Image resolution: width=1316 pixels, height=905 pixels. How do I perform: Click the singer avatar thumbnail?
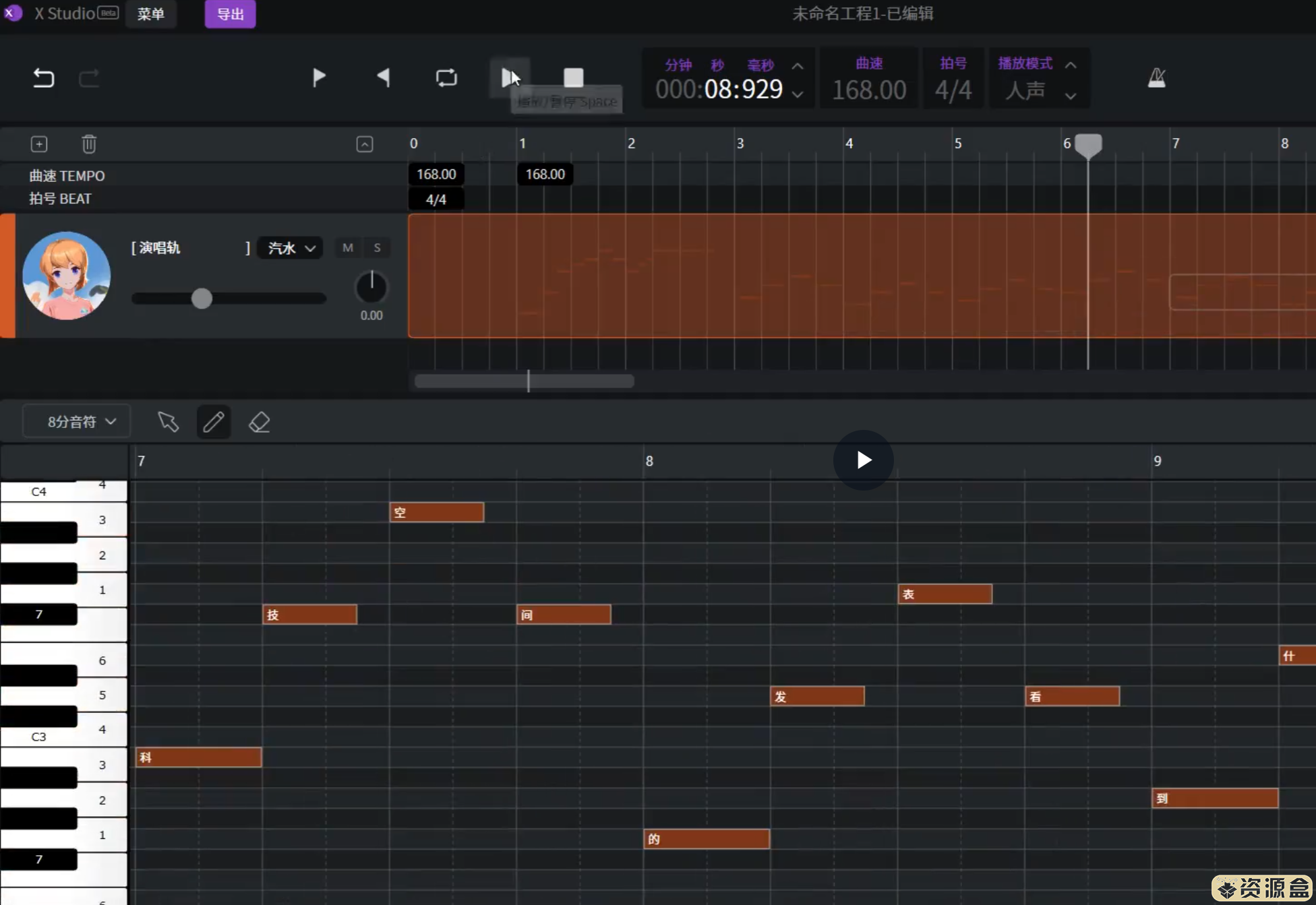click(x=66, y=276)
